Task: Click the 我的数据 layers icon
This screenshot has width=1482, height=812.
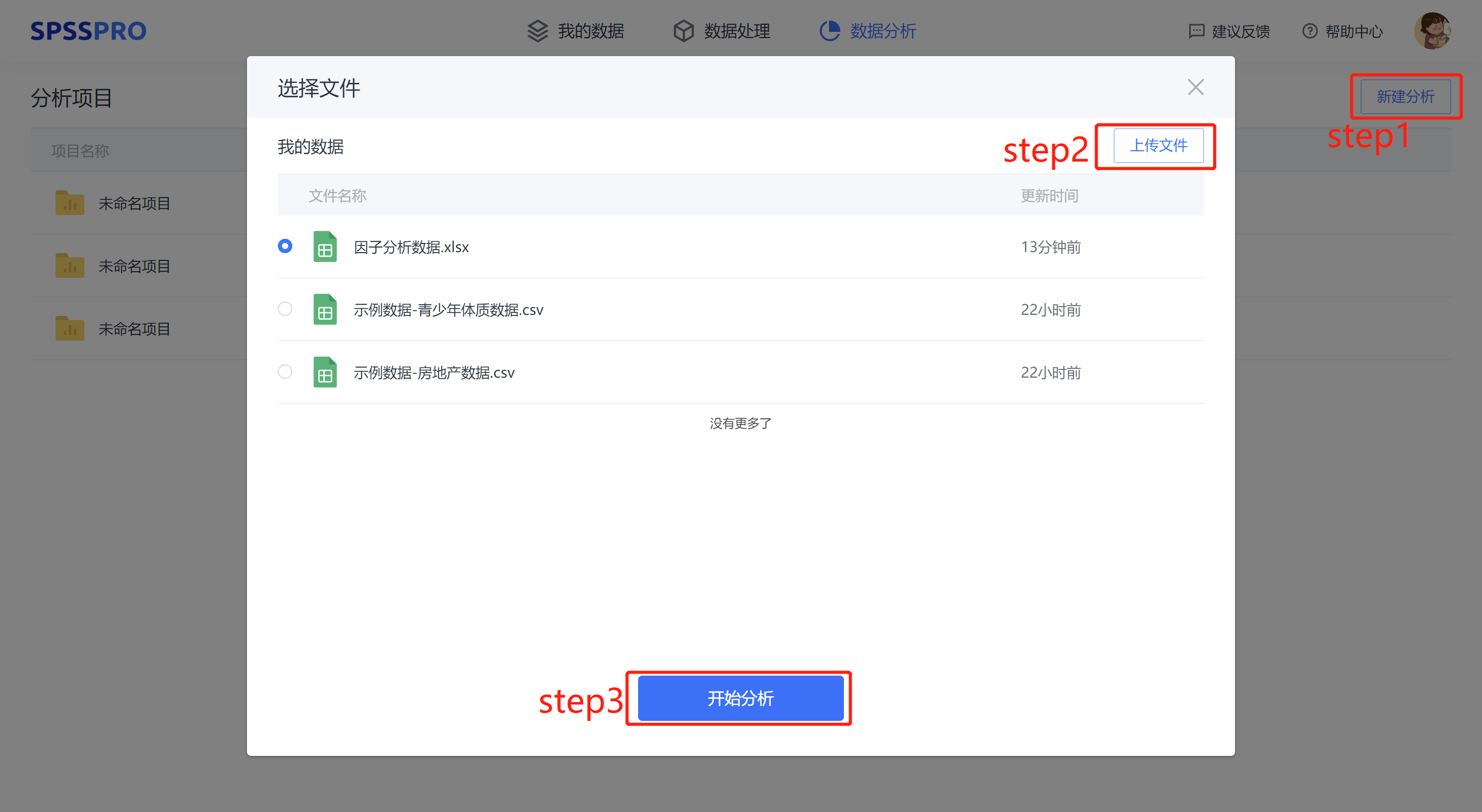Action: (x=537, y=31)
